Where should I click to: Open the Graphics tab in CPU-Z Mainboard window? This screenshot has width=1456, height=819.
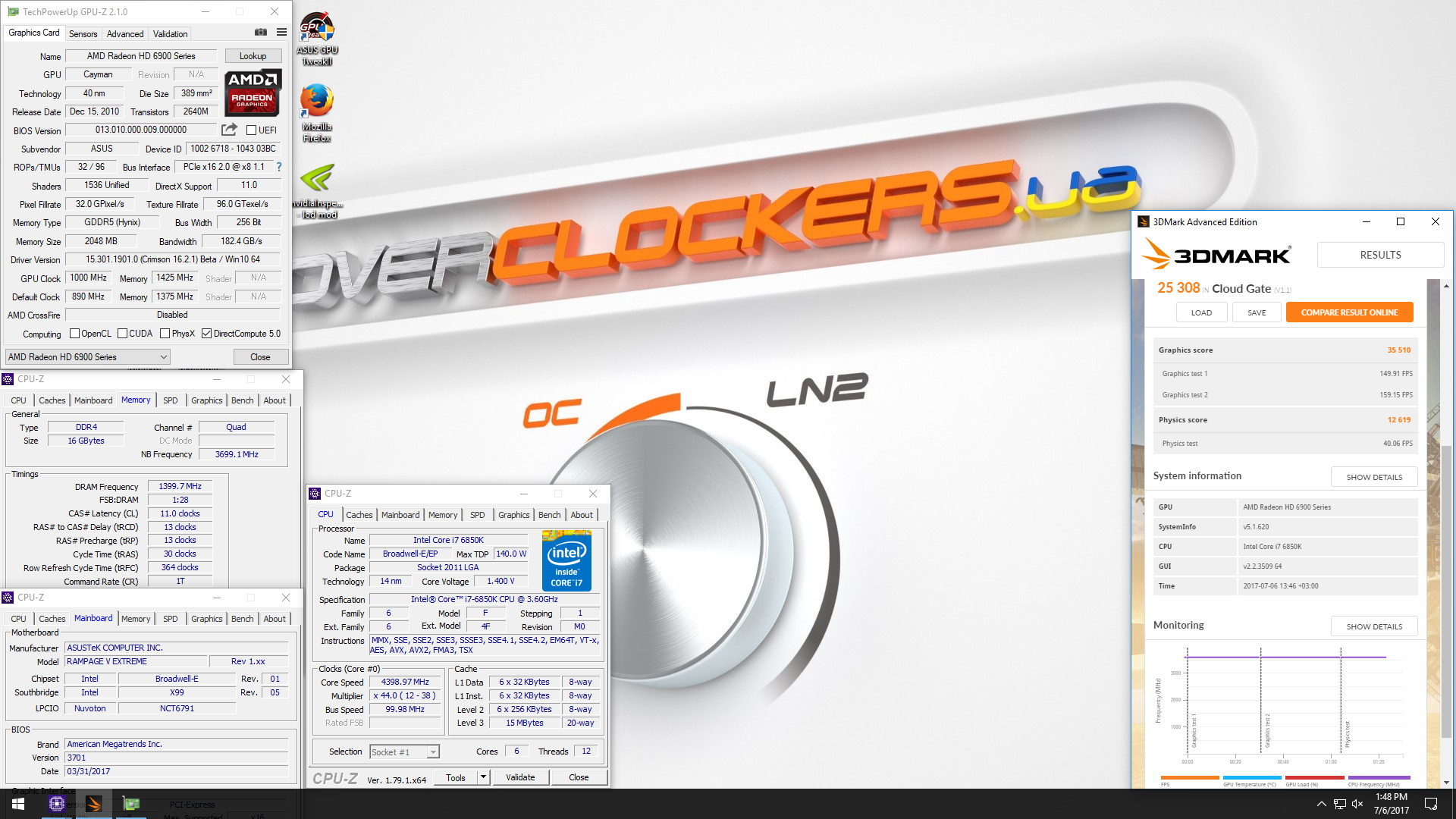(207, 619)
